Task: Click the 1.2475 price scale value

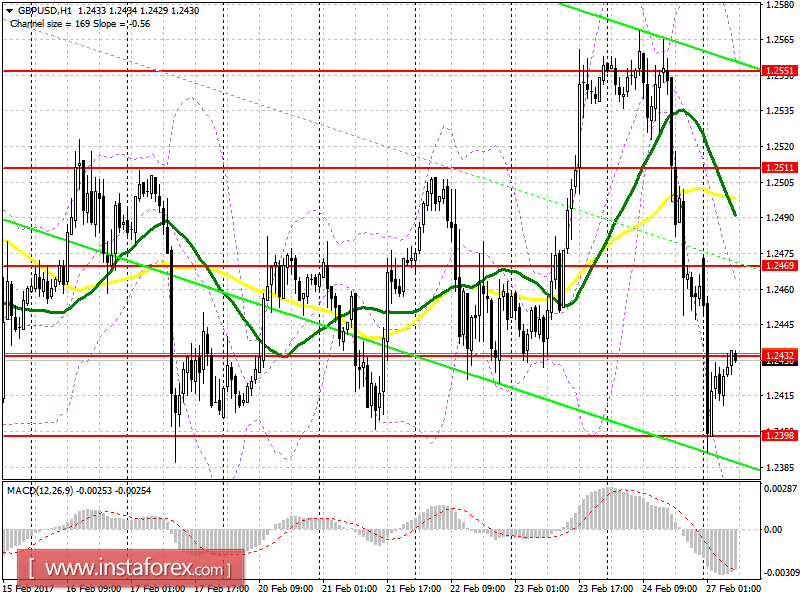Action: click(x=780, y=254)
